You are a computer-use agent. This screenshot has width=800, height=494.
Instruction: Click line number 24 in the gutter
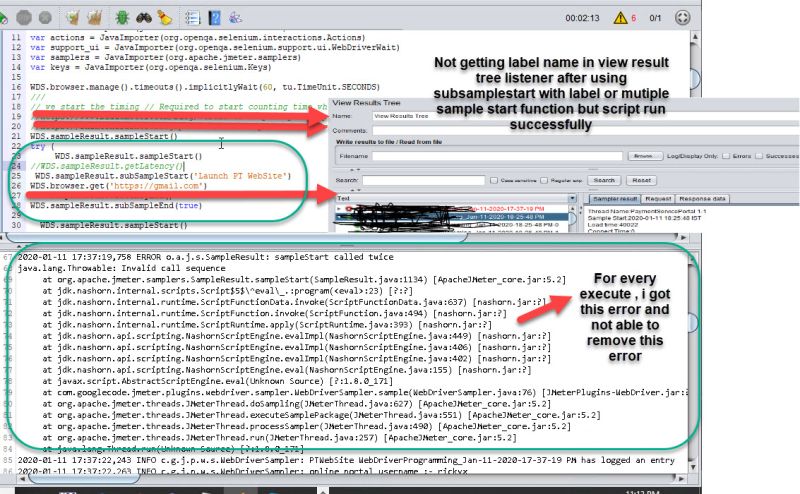[16, 166]
